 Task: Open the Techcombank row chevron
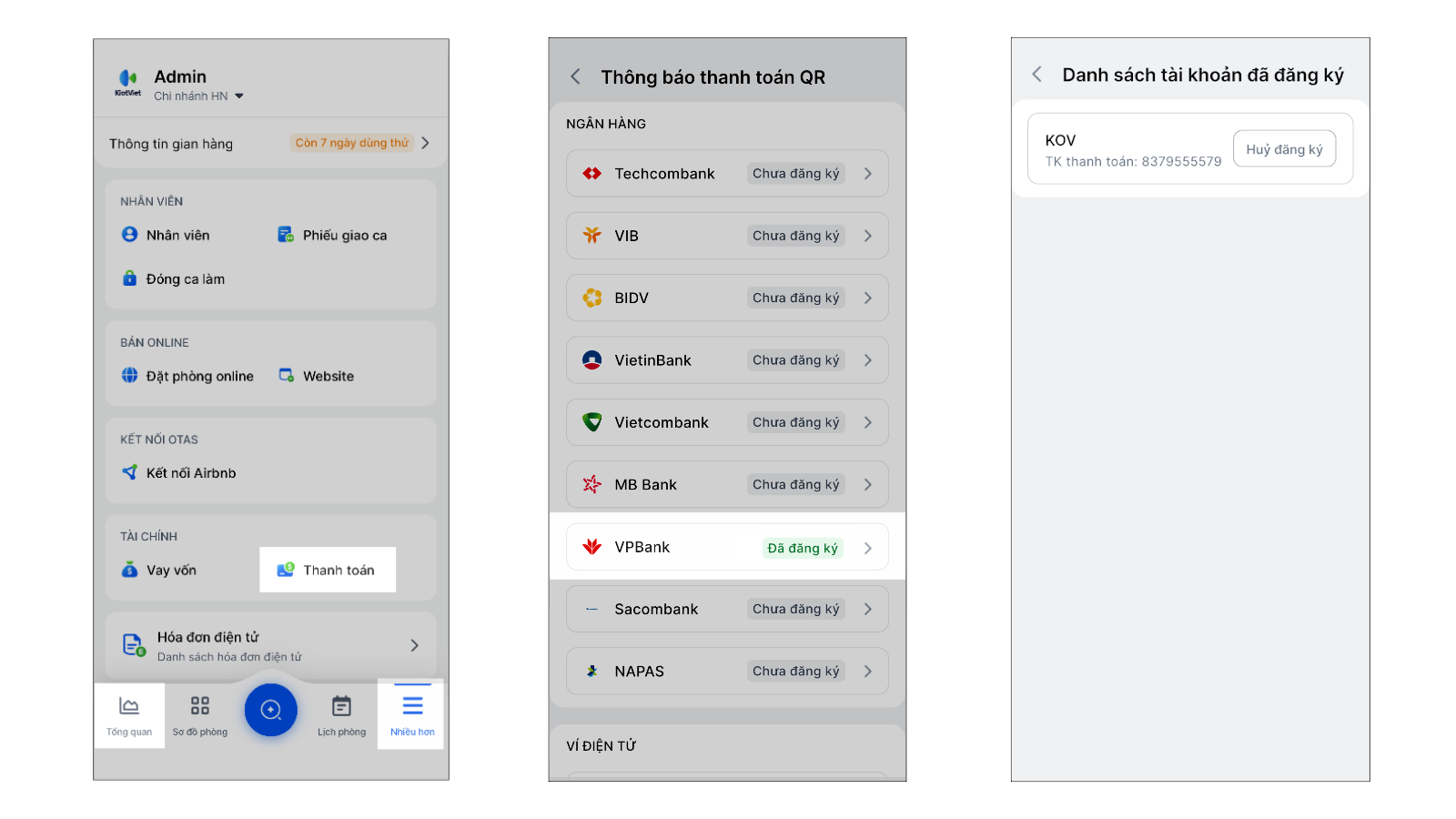(x=867, y=174)
